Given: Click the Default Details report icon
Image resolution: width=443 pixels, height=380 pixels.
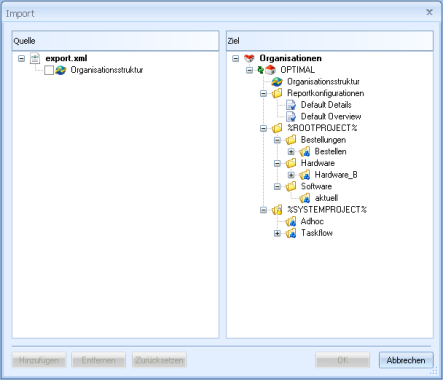Looking at the screenshot, I should tap(291, 105).
